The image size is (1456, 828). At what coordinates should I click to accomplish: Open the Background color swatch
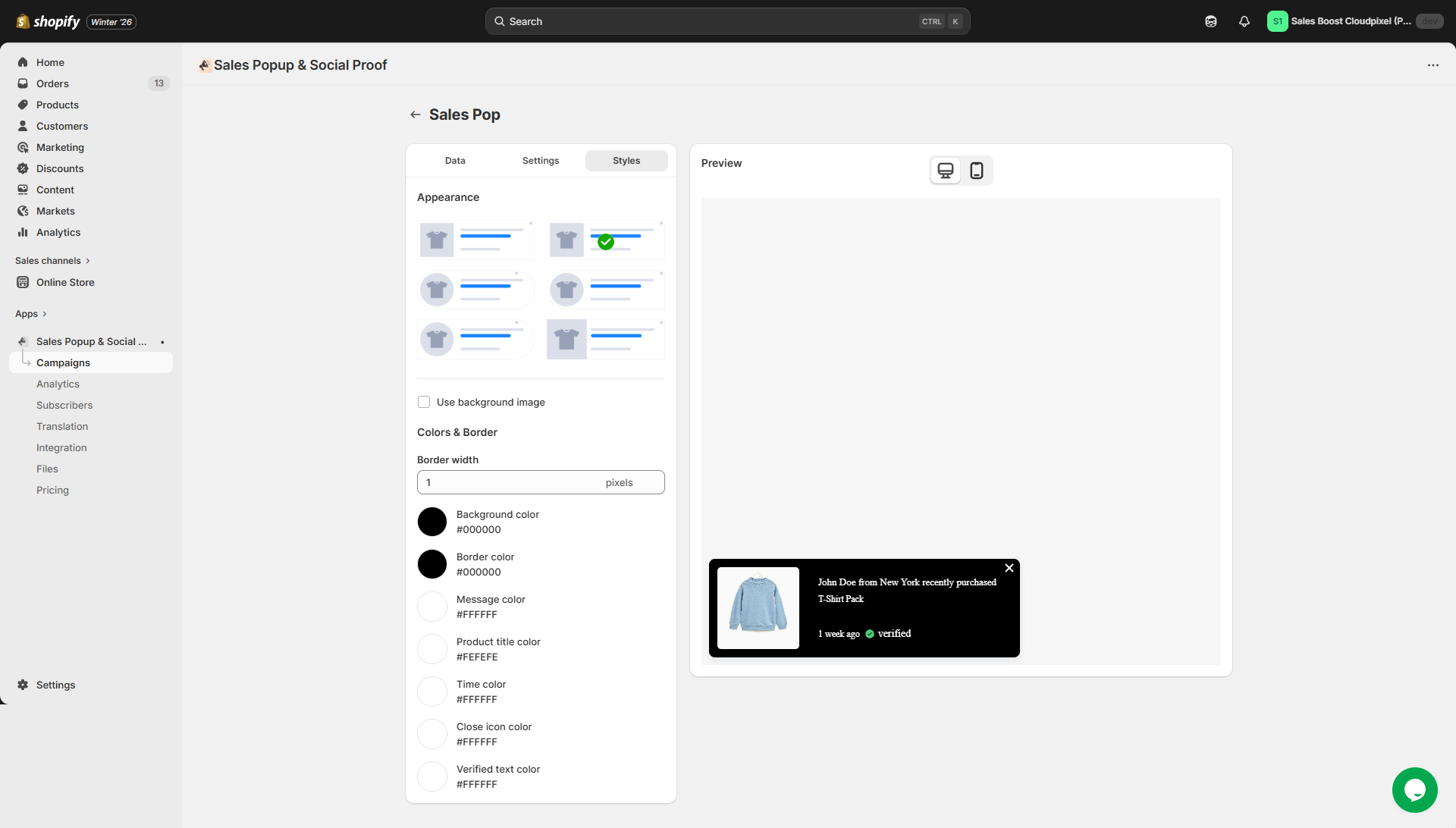(x=432, y=522)
